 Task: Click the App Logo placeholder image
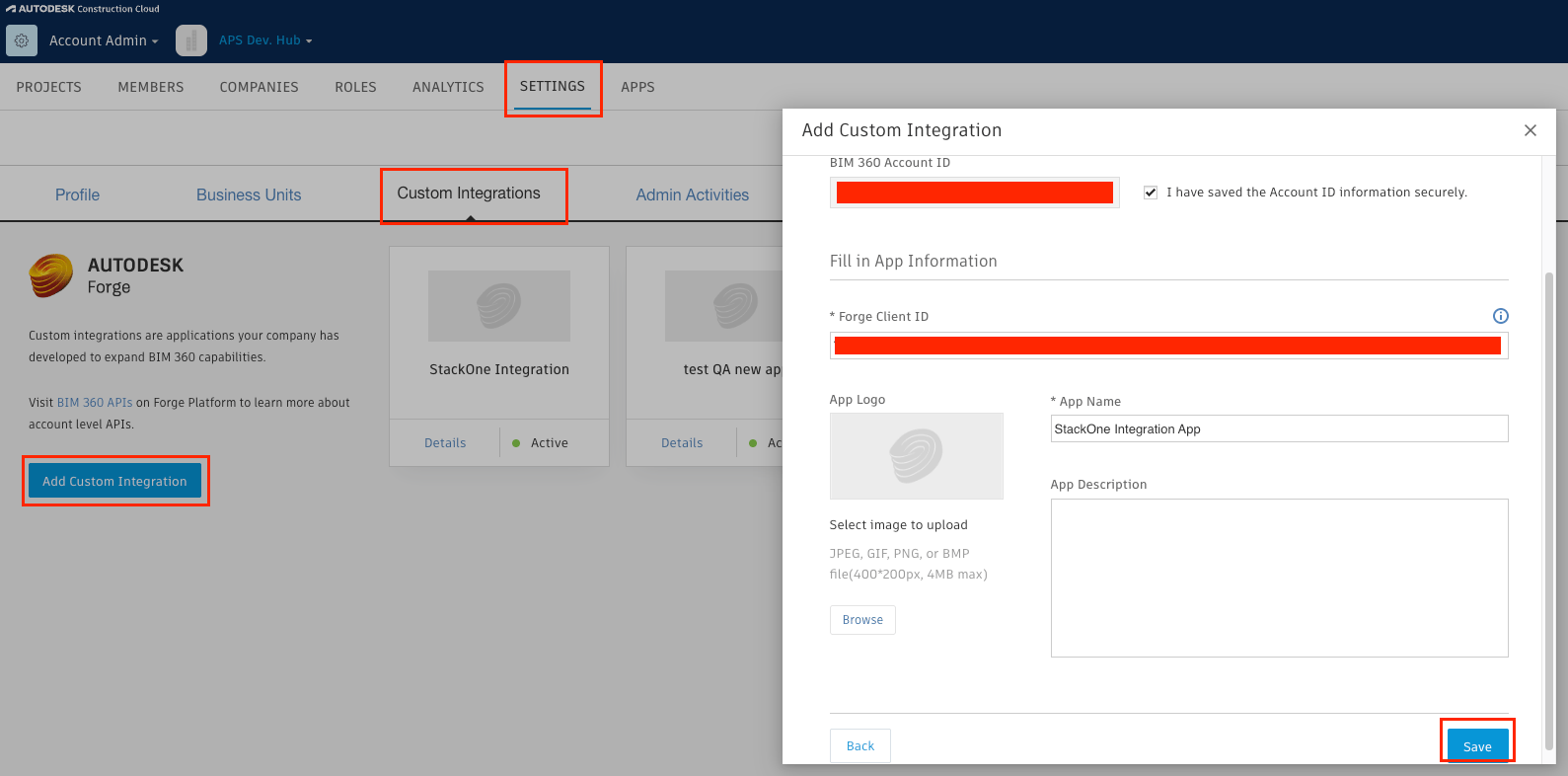tap(917, 456)
